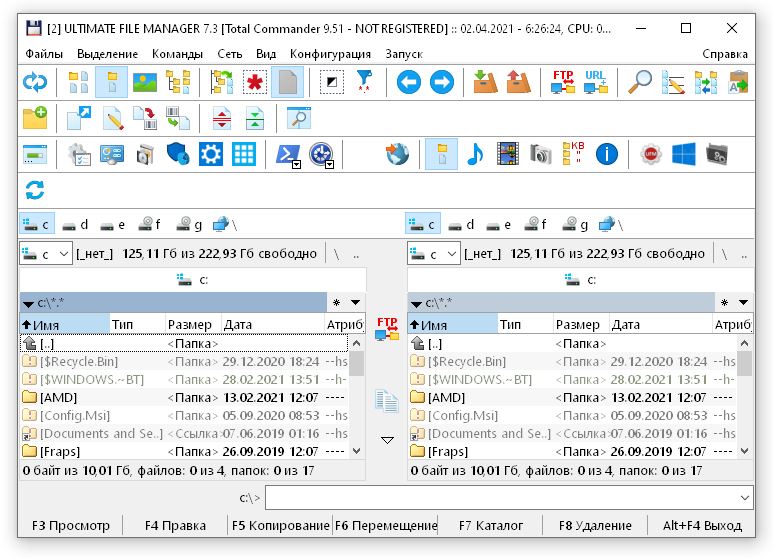Open the Файлы menu

(44, 54)
